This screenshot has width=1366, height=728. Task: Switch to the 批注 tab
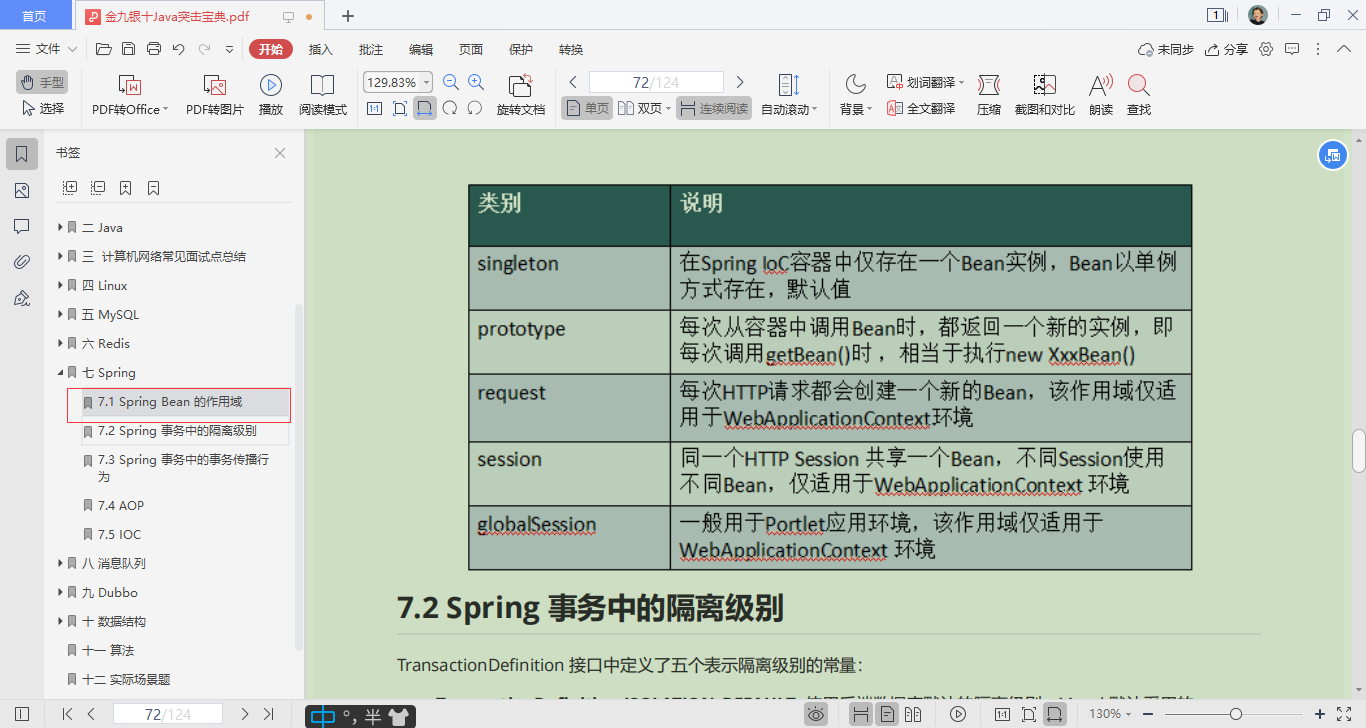[371, 49]
